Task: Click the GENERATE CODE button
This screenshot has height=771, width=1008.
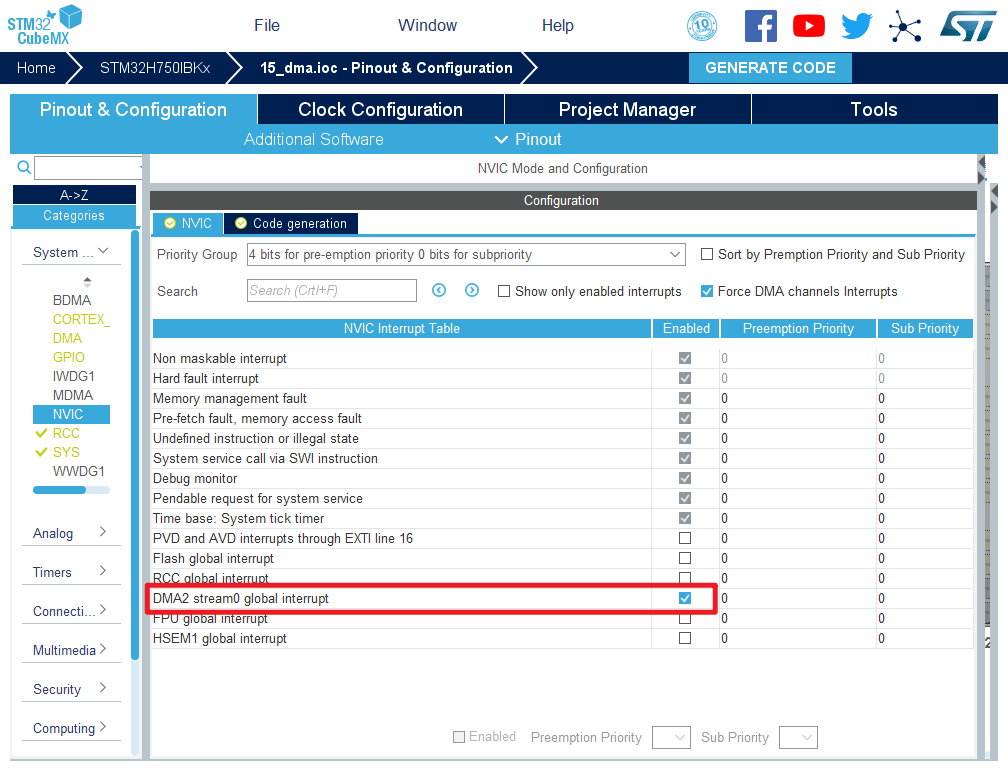Action: (770, 68)
